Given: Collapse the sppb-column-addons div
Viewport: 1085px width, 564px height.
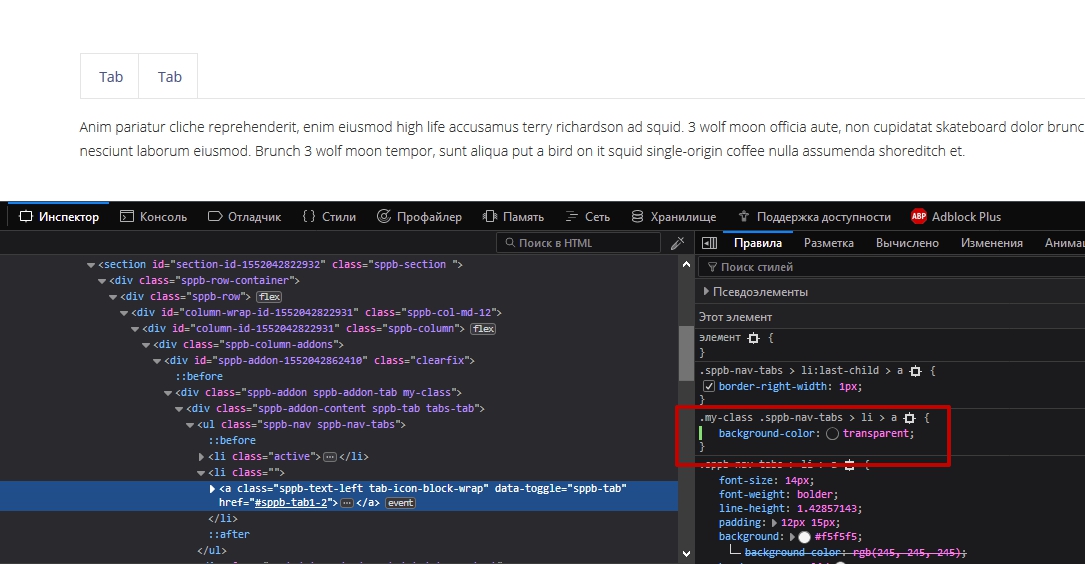Looking at the screenshot, I should pos(146,345).
